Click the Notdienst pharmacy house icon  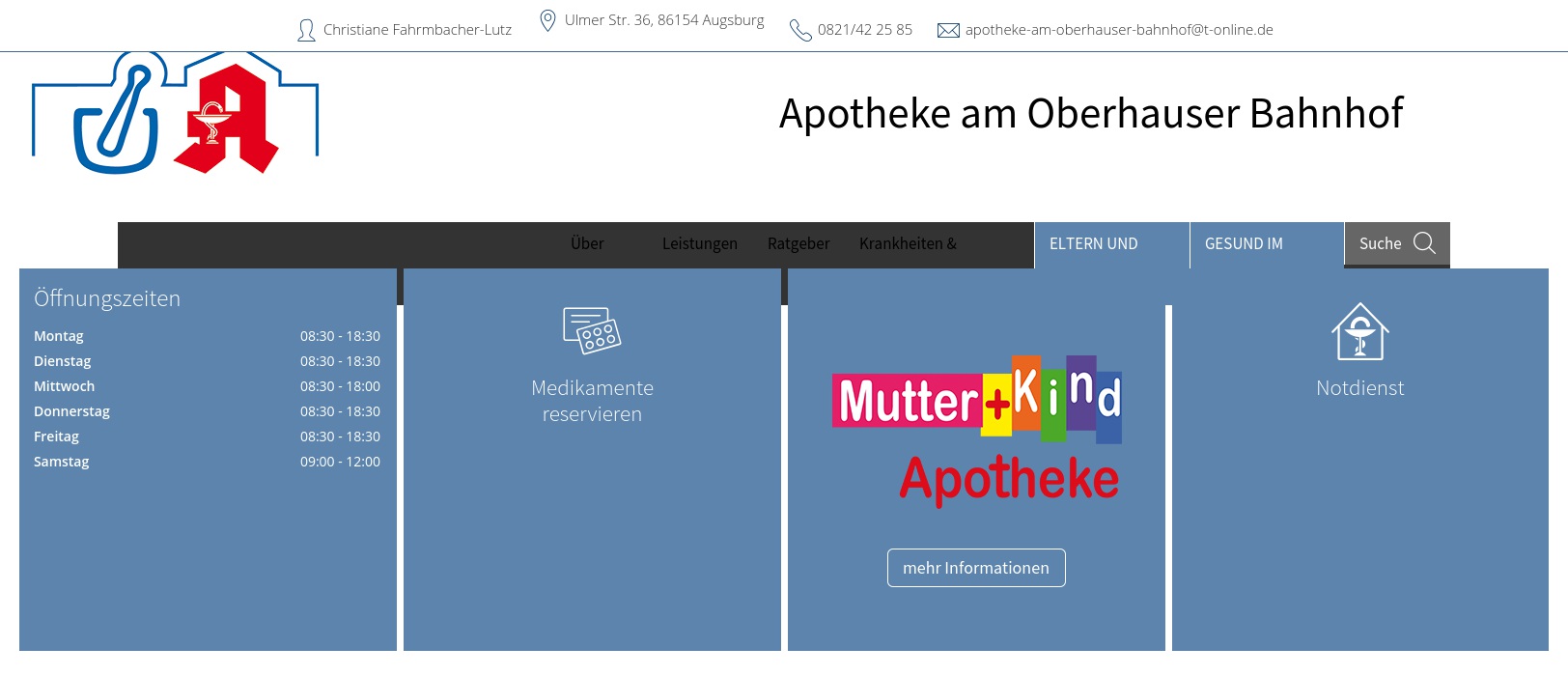coord(1359,331)
